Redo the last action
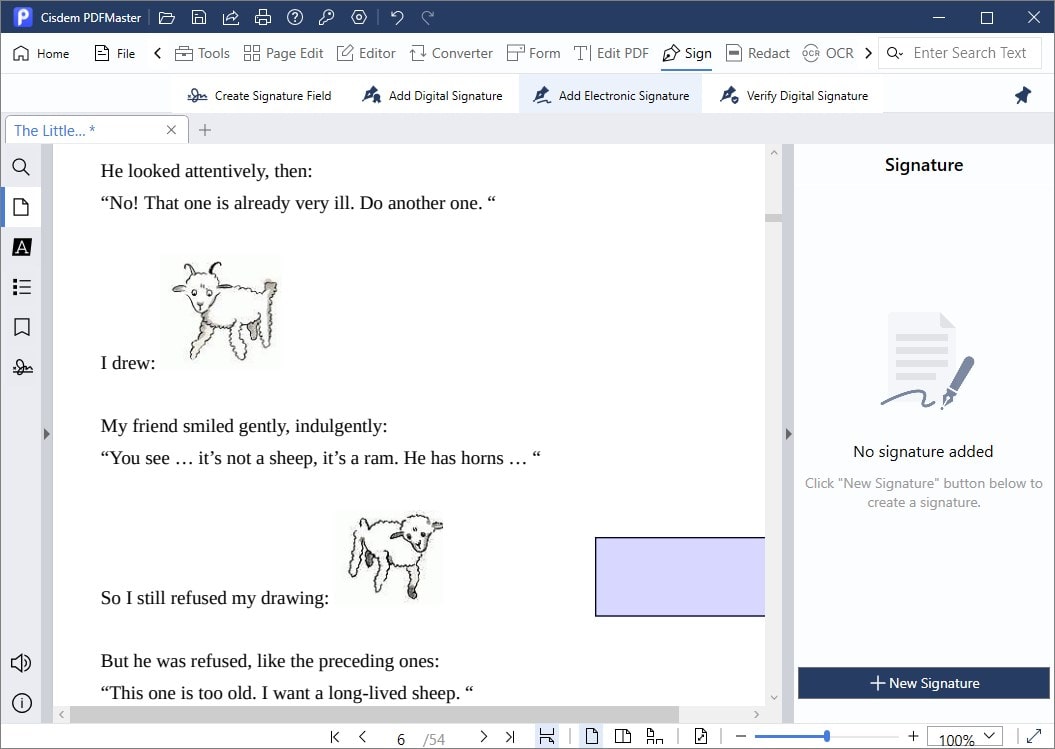 pos(427,17)
